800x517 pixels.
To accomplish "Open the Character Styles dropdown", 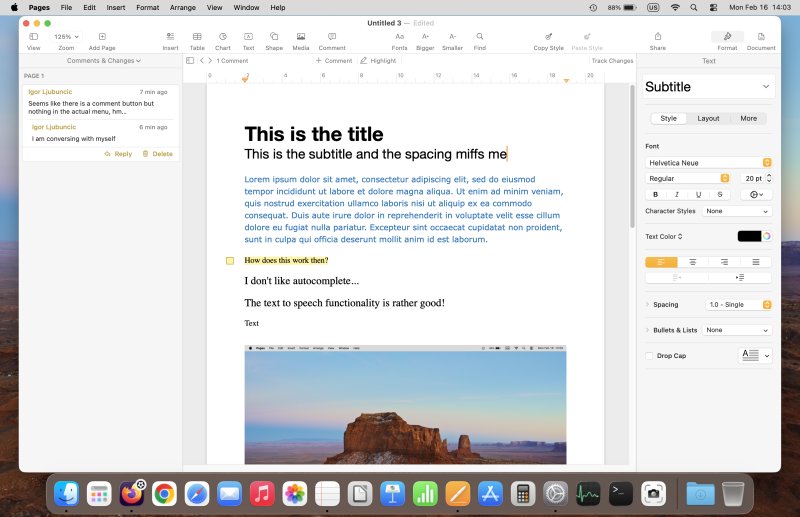I will click(x=736, y=211).
